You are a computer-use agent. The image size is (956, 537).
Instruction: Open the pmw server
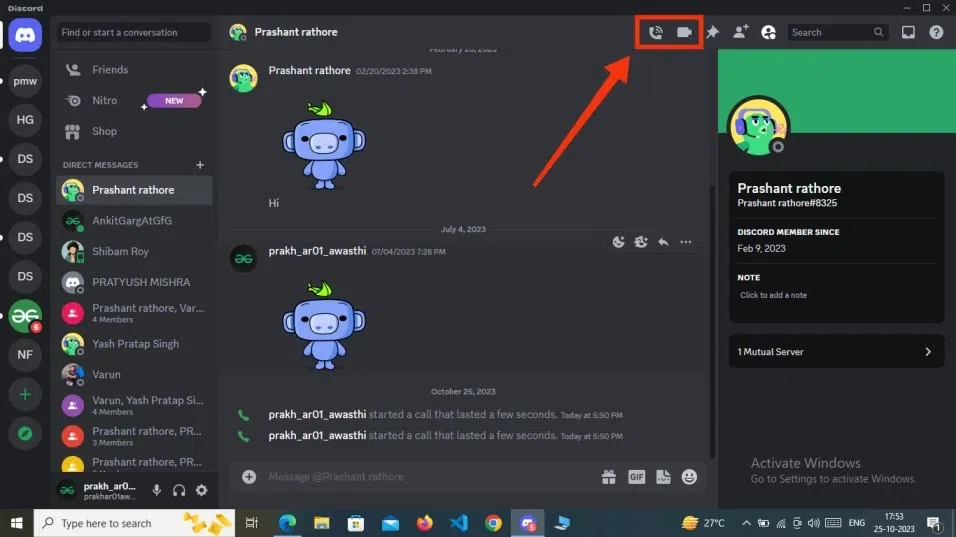coord(25,81)
